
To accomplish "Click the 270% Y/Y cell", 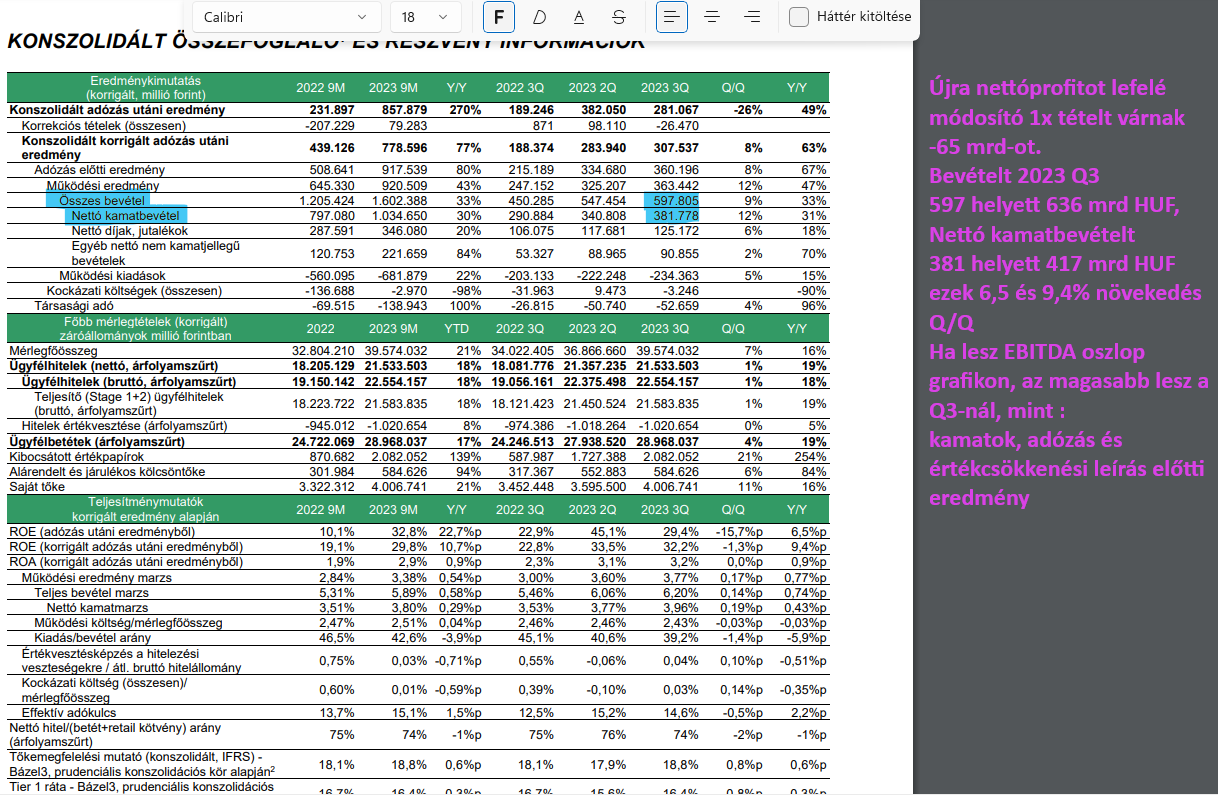I will [466, 110].
